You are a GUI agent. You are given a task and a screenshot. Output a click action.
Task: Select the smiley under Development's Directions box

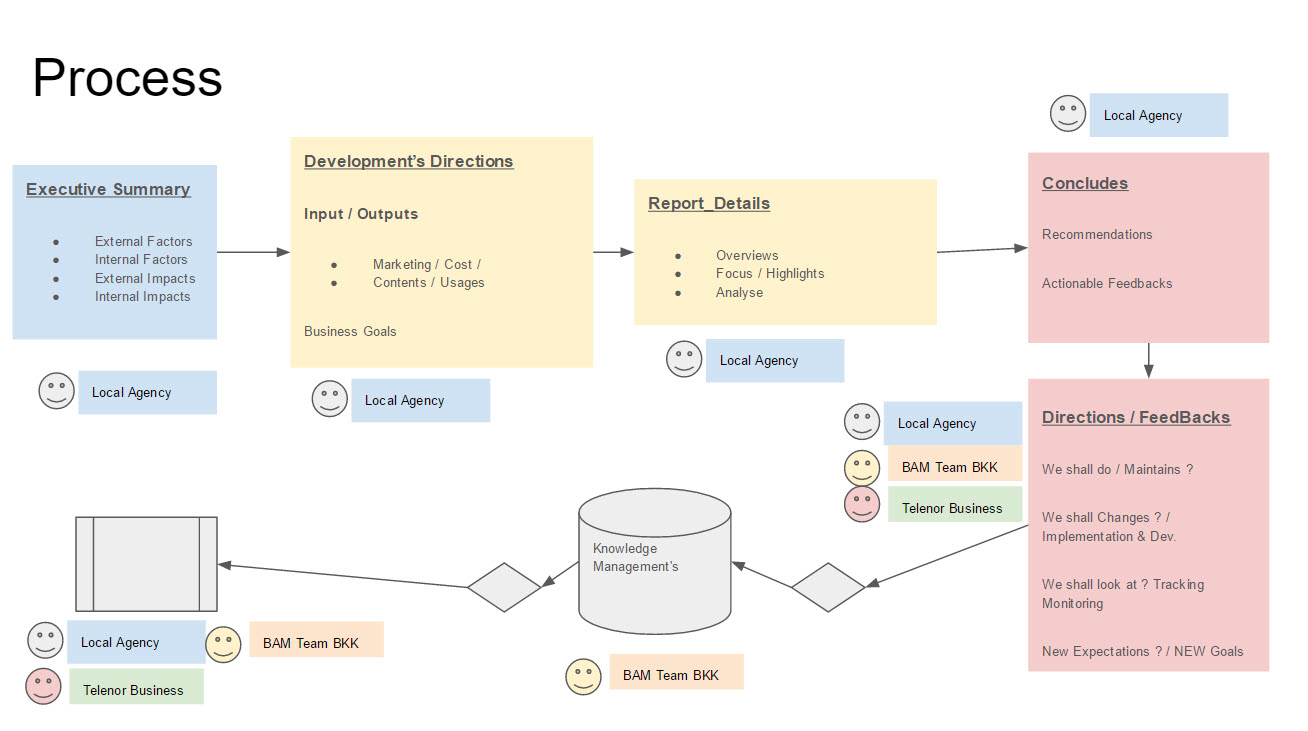(x=330, y=399)
